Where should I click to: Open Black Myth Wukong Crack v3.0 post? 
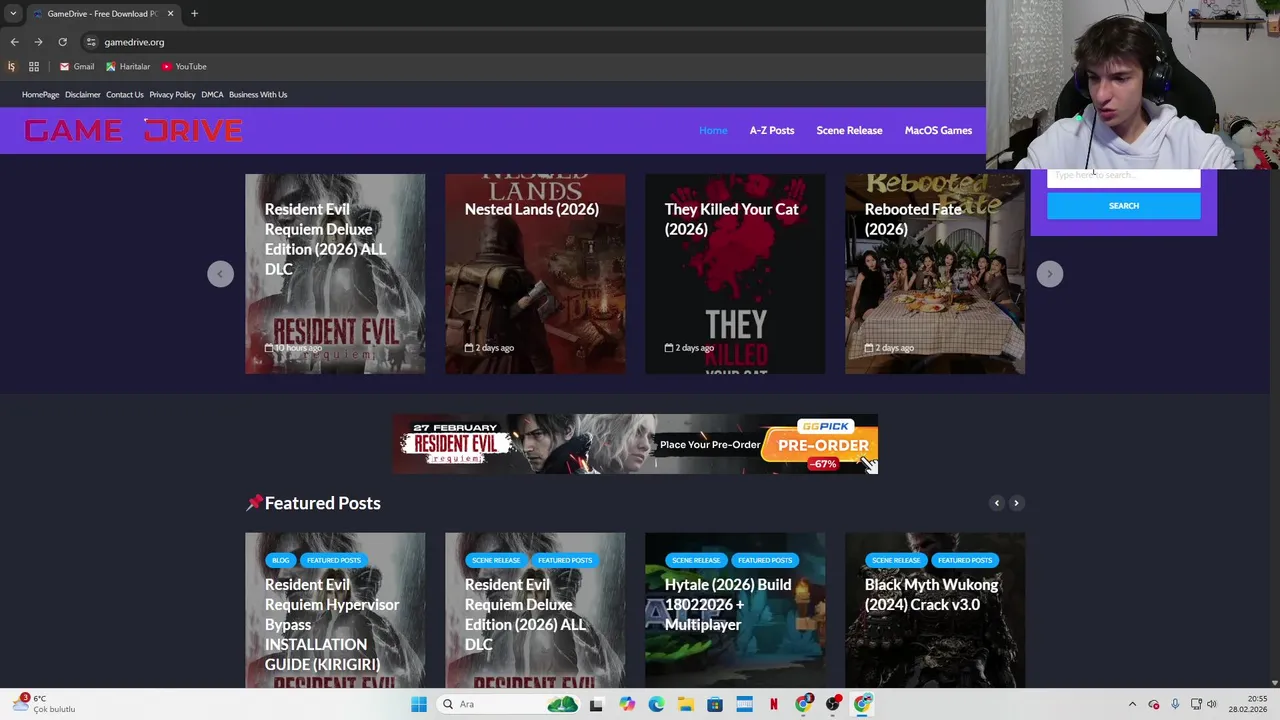click(x=931, y=594)
